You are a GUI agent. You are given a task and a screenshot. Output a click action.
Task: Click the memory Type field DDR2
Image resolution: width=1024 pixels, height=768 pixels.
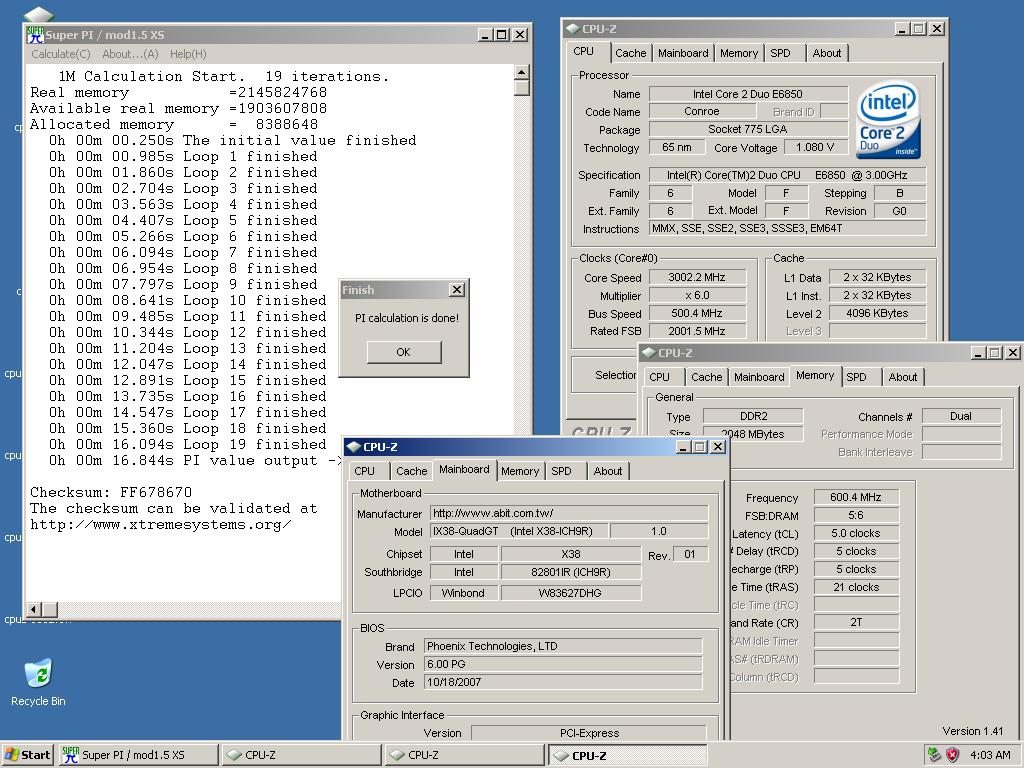coord(753,416)
